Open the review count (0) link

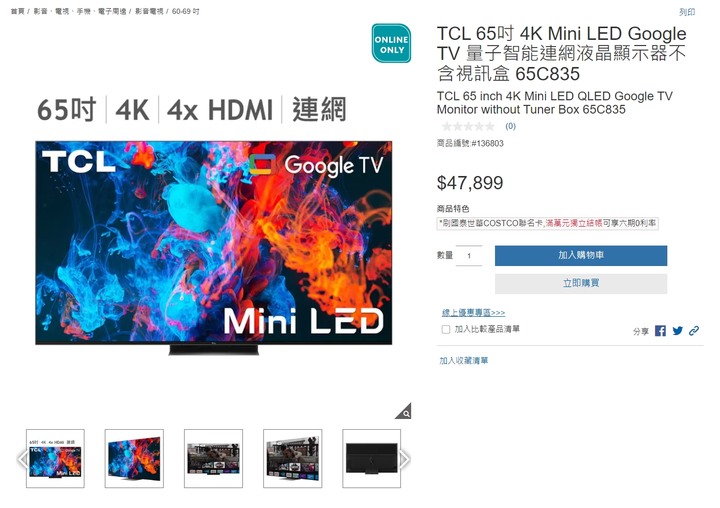point(510,126)
